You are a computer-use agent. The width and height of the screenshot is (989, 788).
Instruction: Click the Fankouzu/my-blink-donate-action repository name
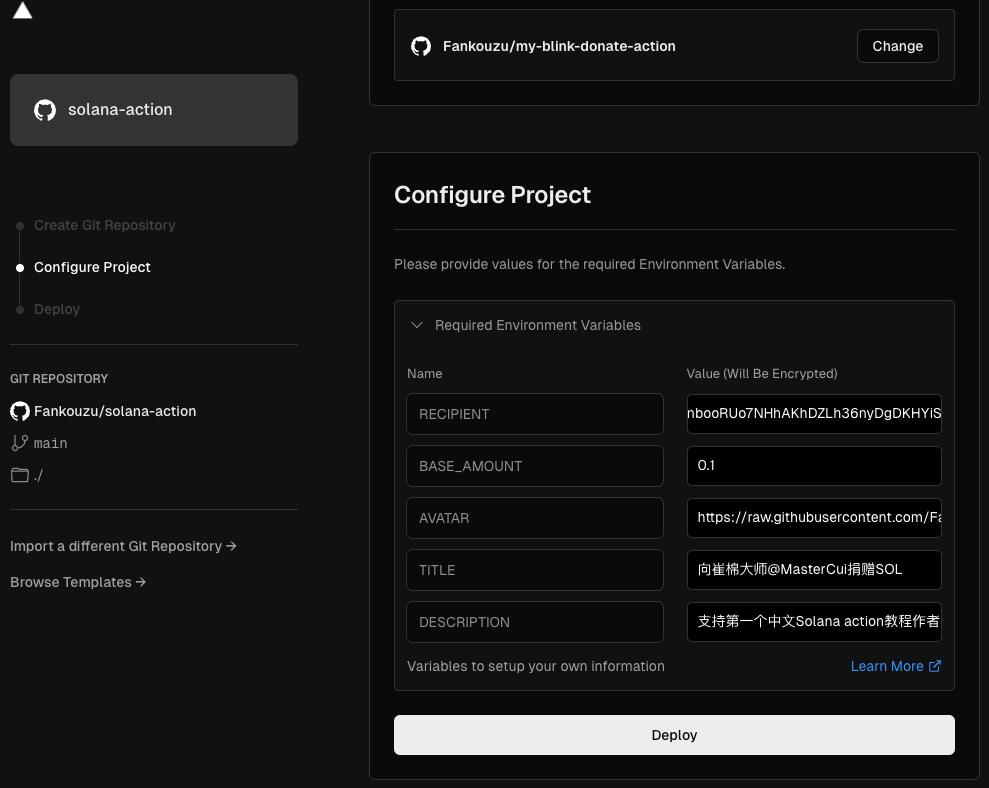pyautogui.click(x=559, y=46)
